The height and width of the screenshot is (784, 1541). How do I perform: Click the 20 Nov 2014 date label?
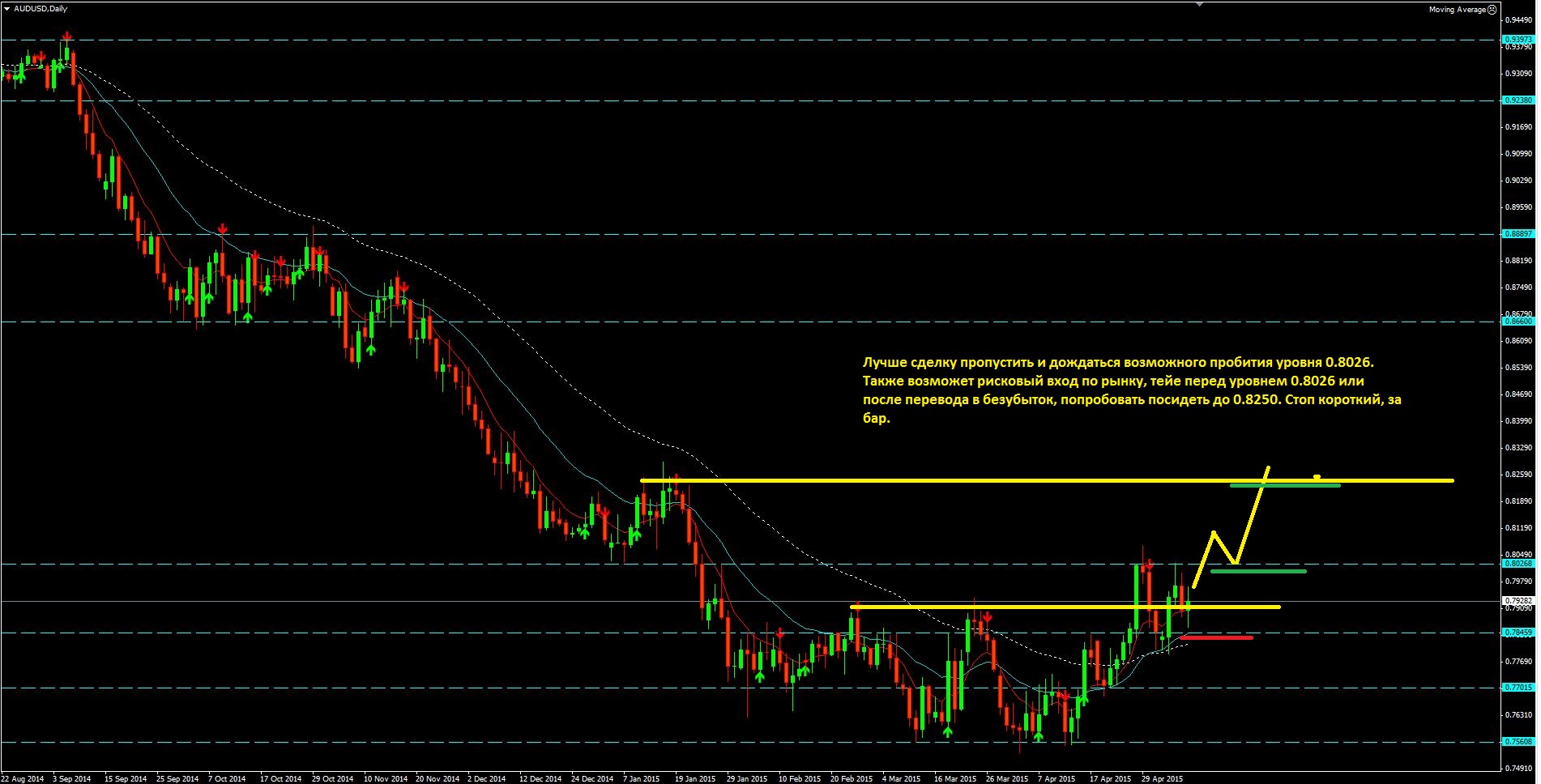pyautogui.click(x=438, y=778)
